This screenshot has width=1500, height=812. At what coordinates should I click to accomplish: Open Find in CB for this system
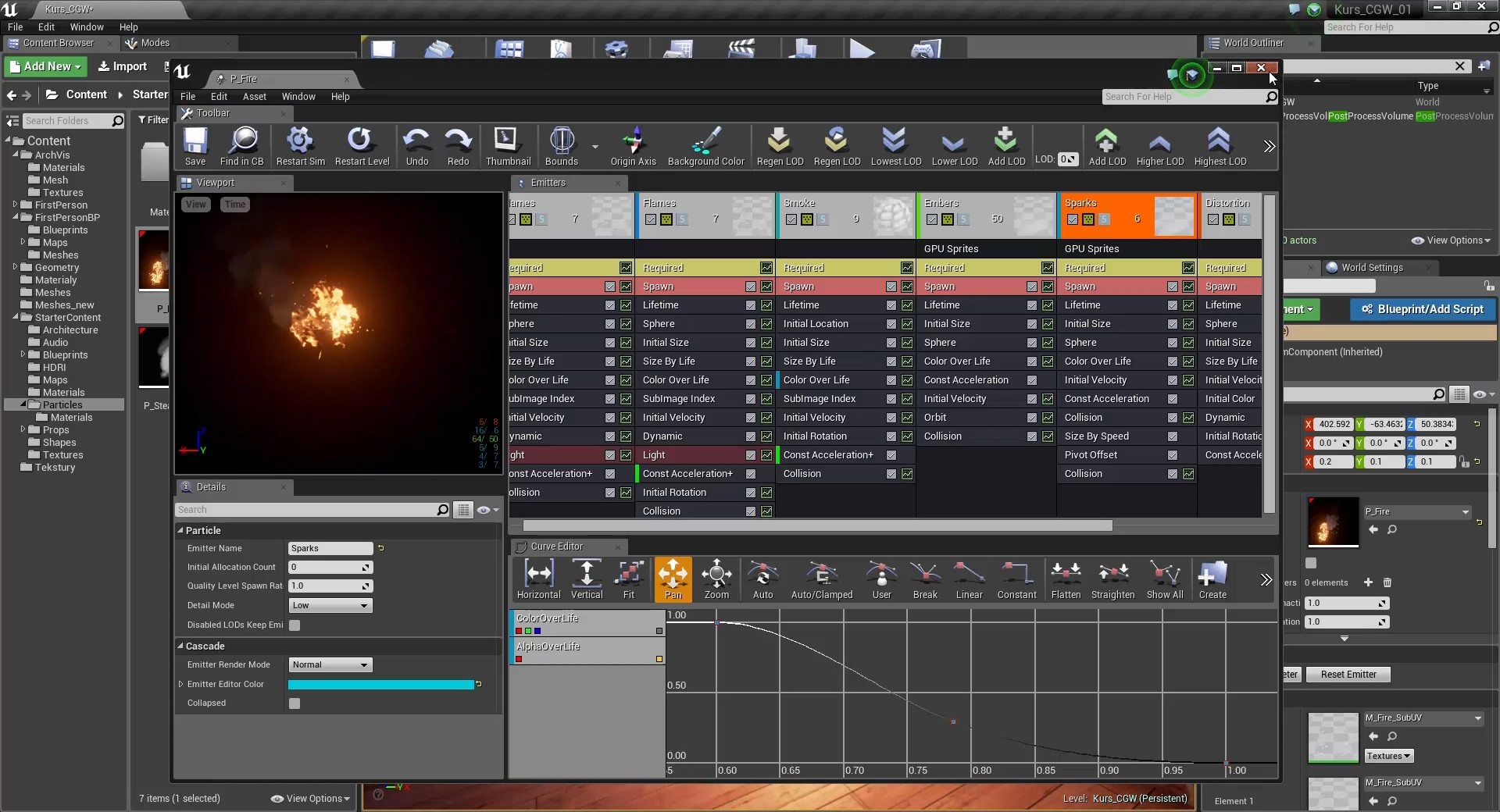[242, 146]
